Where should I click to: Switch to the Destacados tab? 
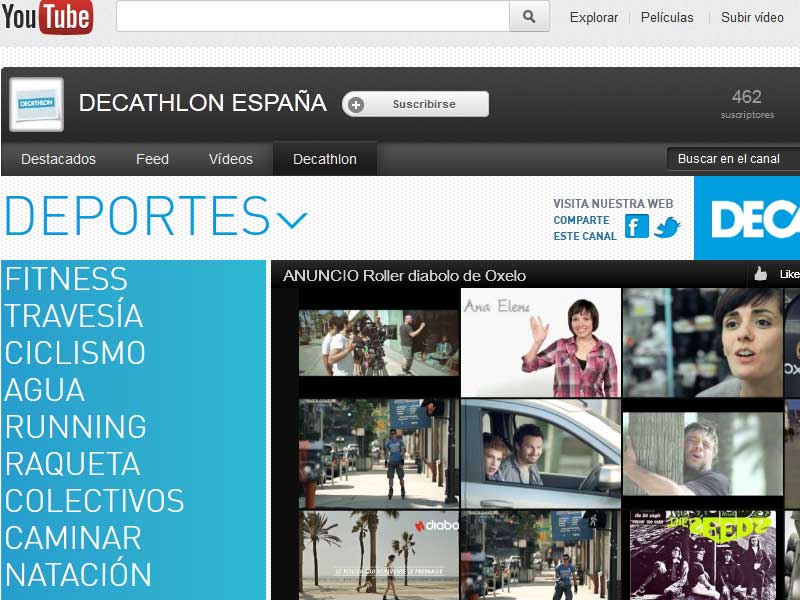58,159
